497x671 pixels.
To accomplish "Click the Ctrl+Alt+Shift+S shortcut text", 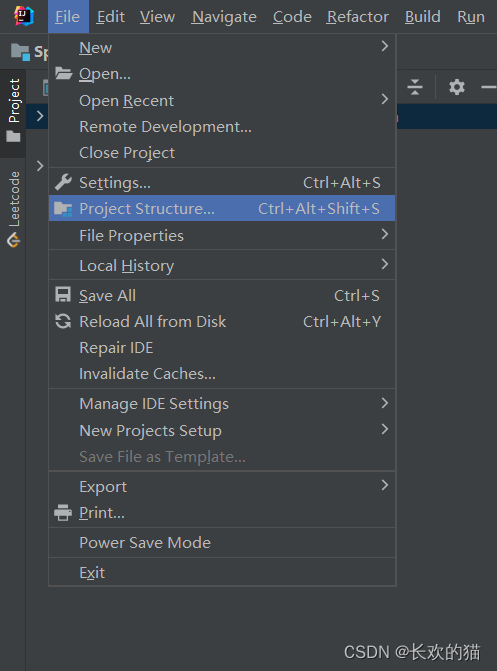I will coord(318,208).
